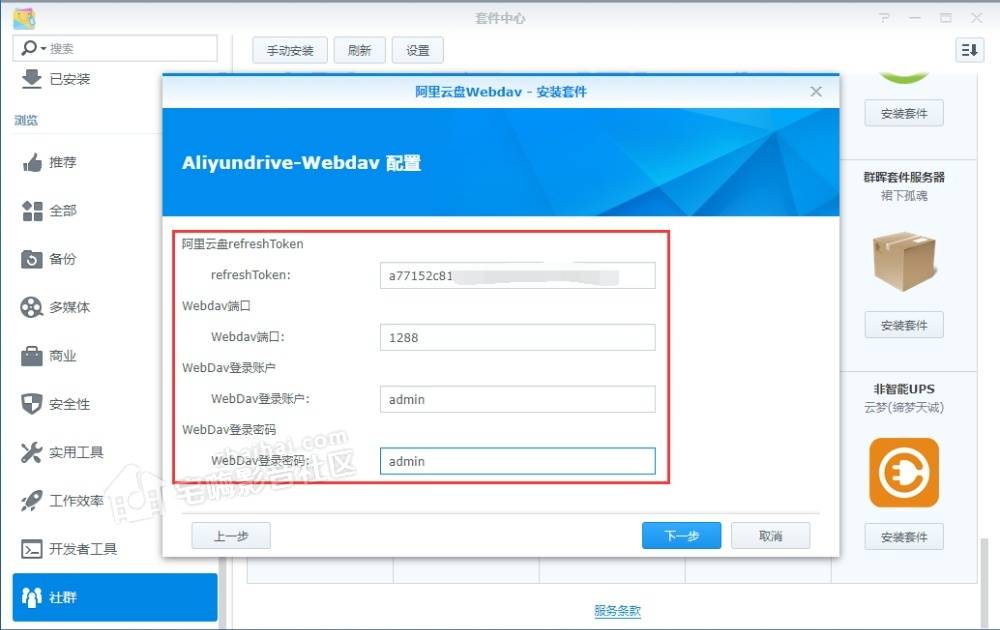
Task: Click the 刷新 refresh button
Action: [360, 50]
